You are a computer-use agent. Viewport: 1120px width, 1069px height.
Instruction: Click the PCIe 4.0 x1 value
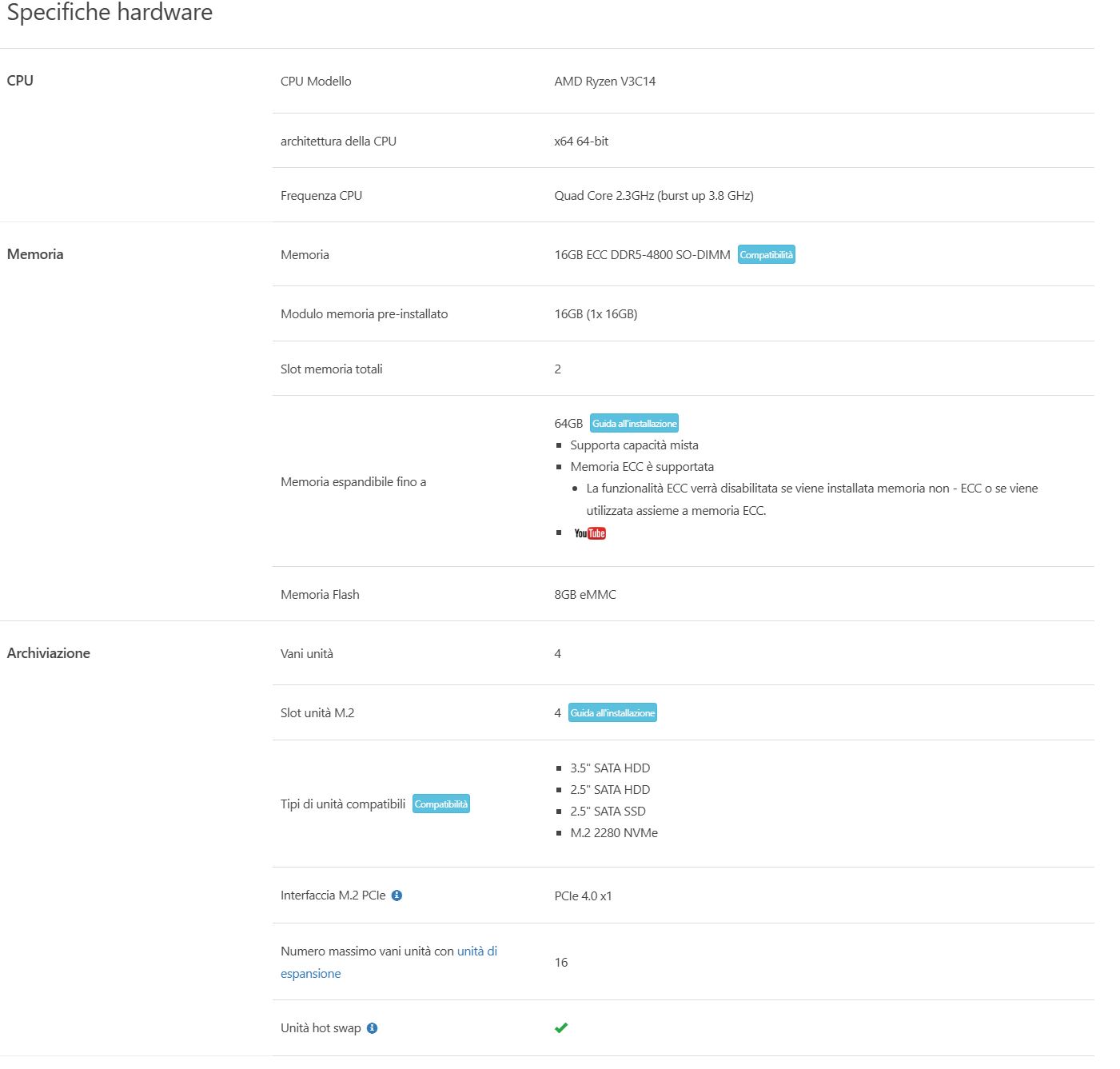(x=583, y=896)
